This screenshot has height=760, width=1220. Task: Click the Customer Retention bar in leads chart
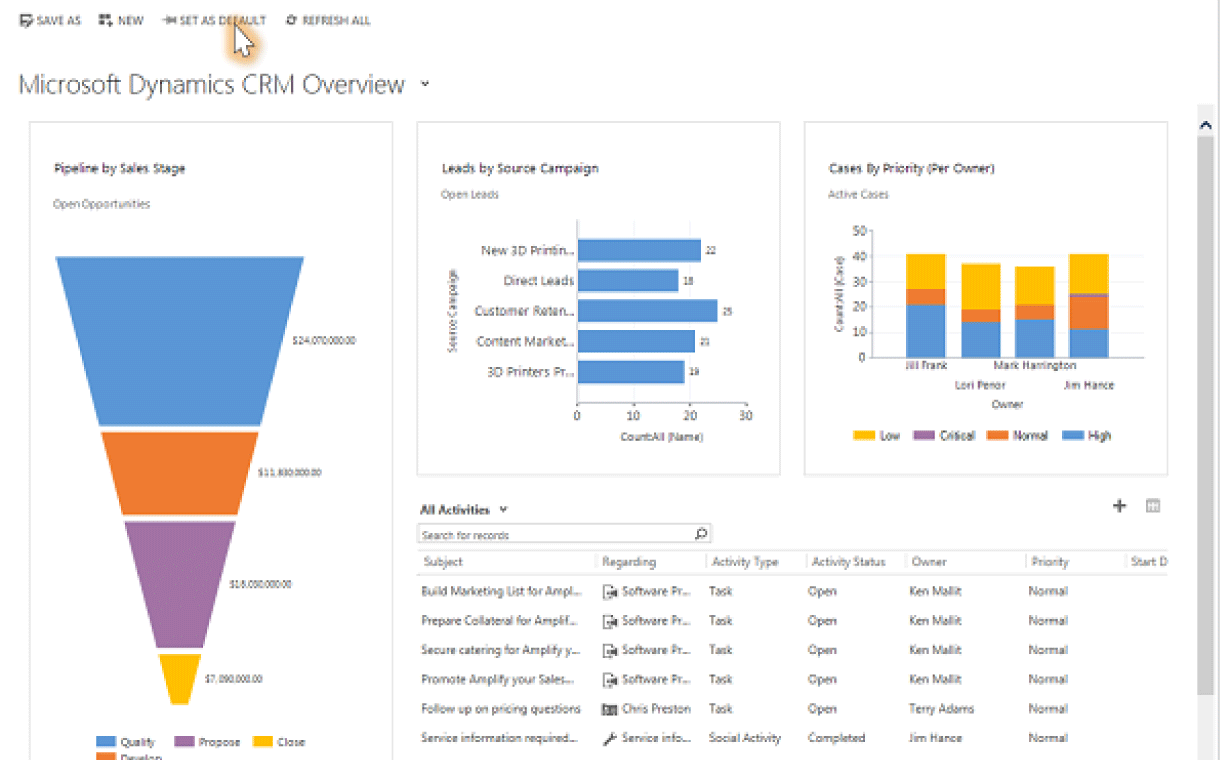647,311
